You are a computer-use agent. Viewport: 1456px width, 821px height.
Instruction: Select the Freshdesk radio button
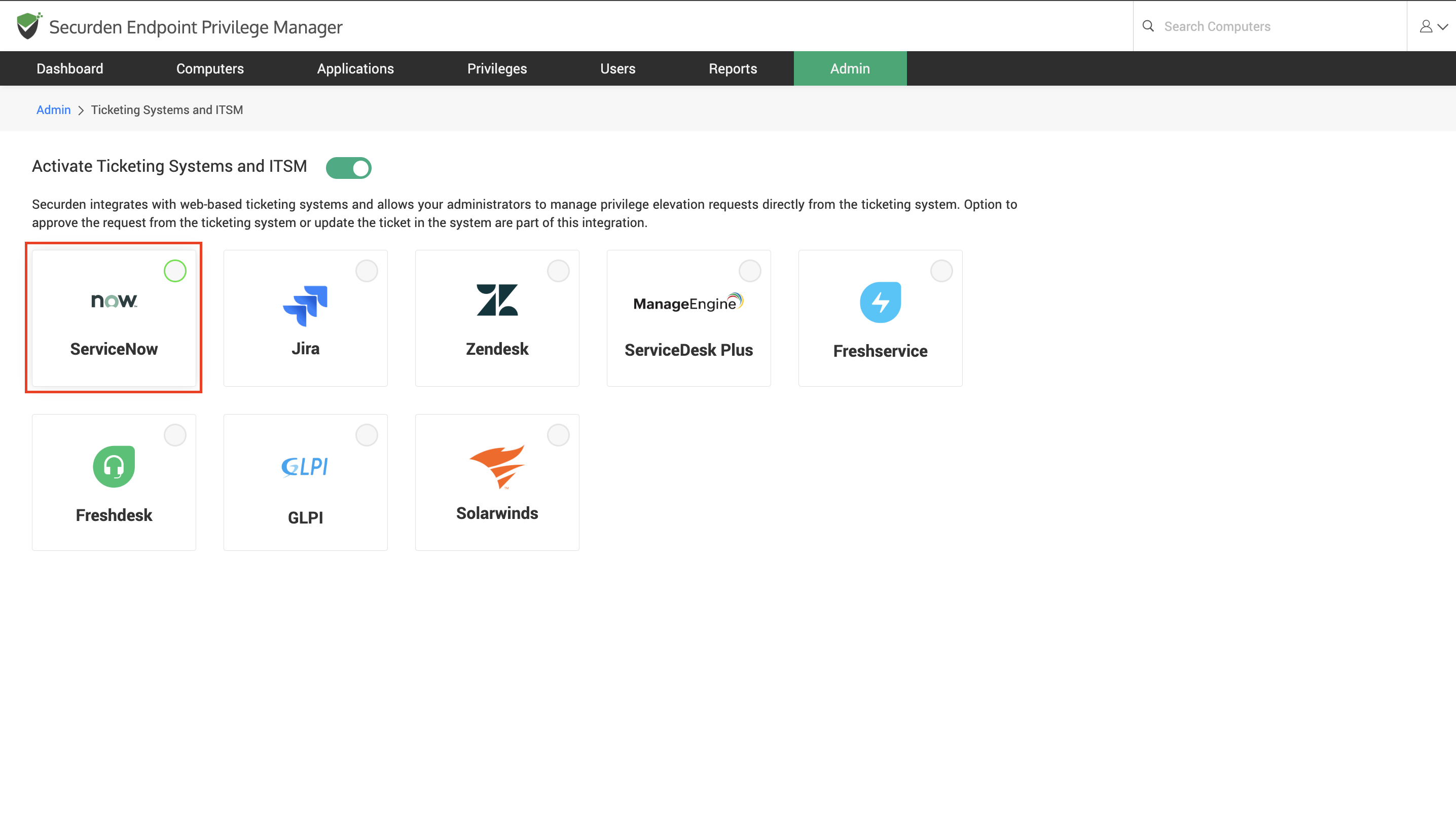175,435
